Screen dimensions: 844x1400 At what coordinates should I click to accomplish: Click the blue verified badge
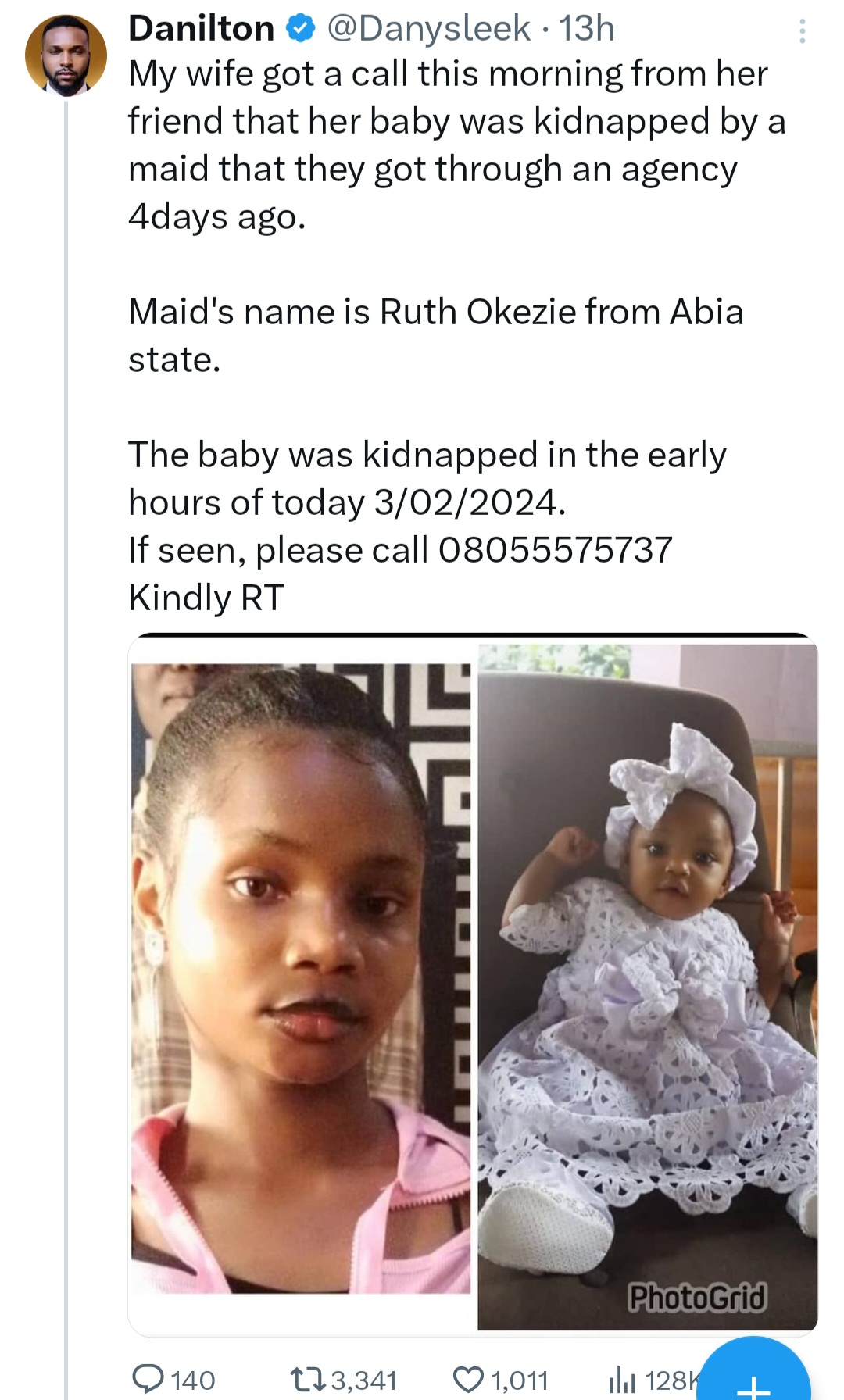[x=300, y=29]
